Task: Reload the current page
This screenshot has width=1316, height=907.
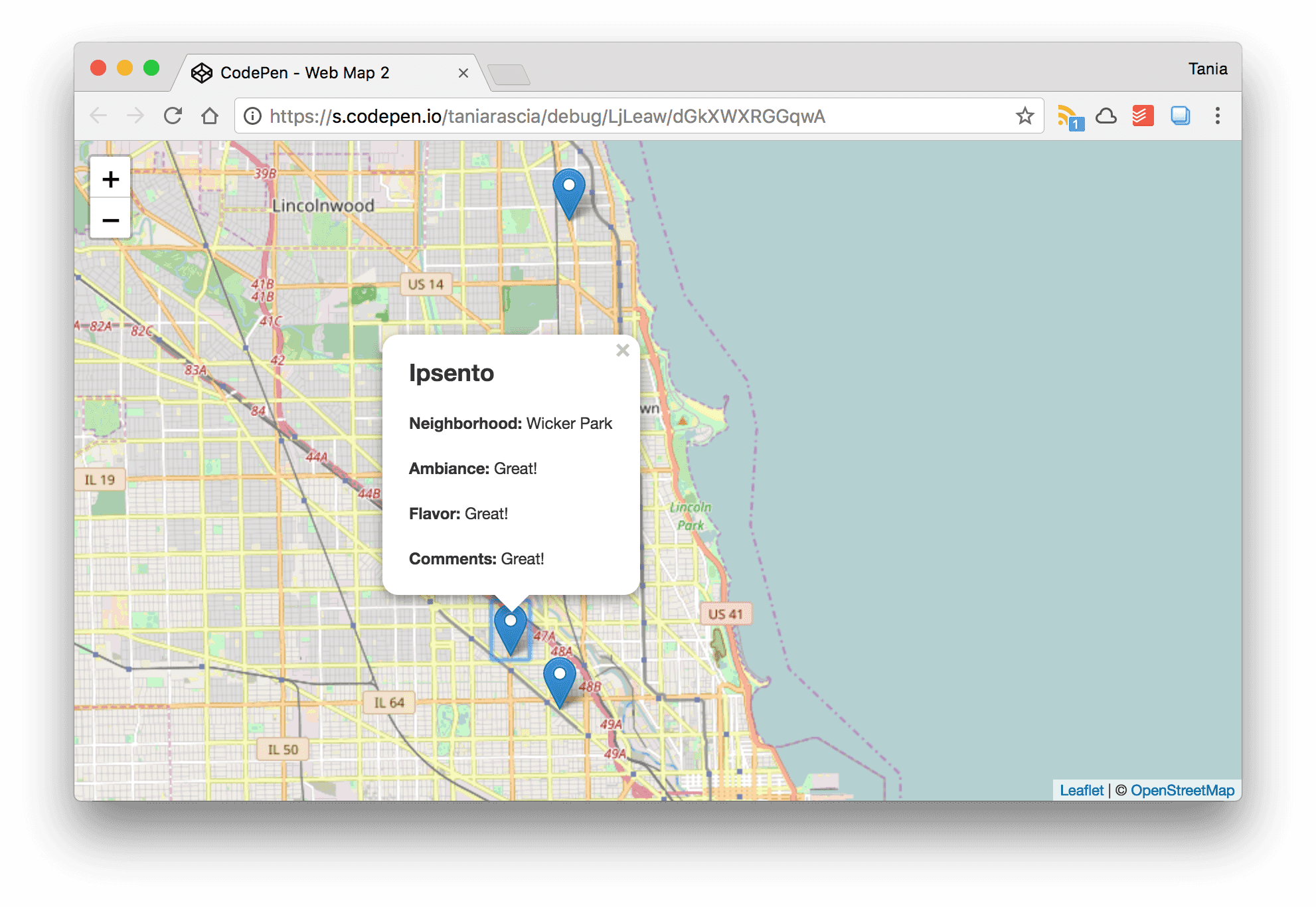Action: [x=173, y=115]
